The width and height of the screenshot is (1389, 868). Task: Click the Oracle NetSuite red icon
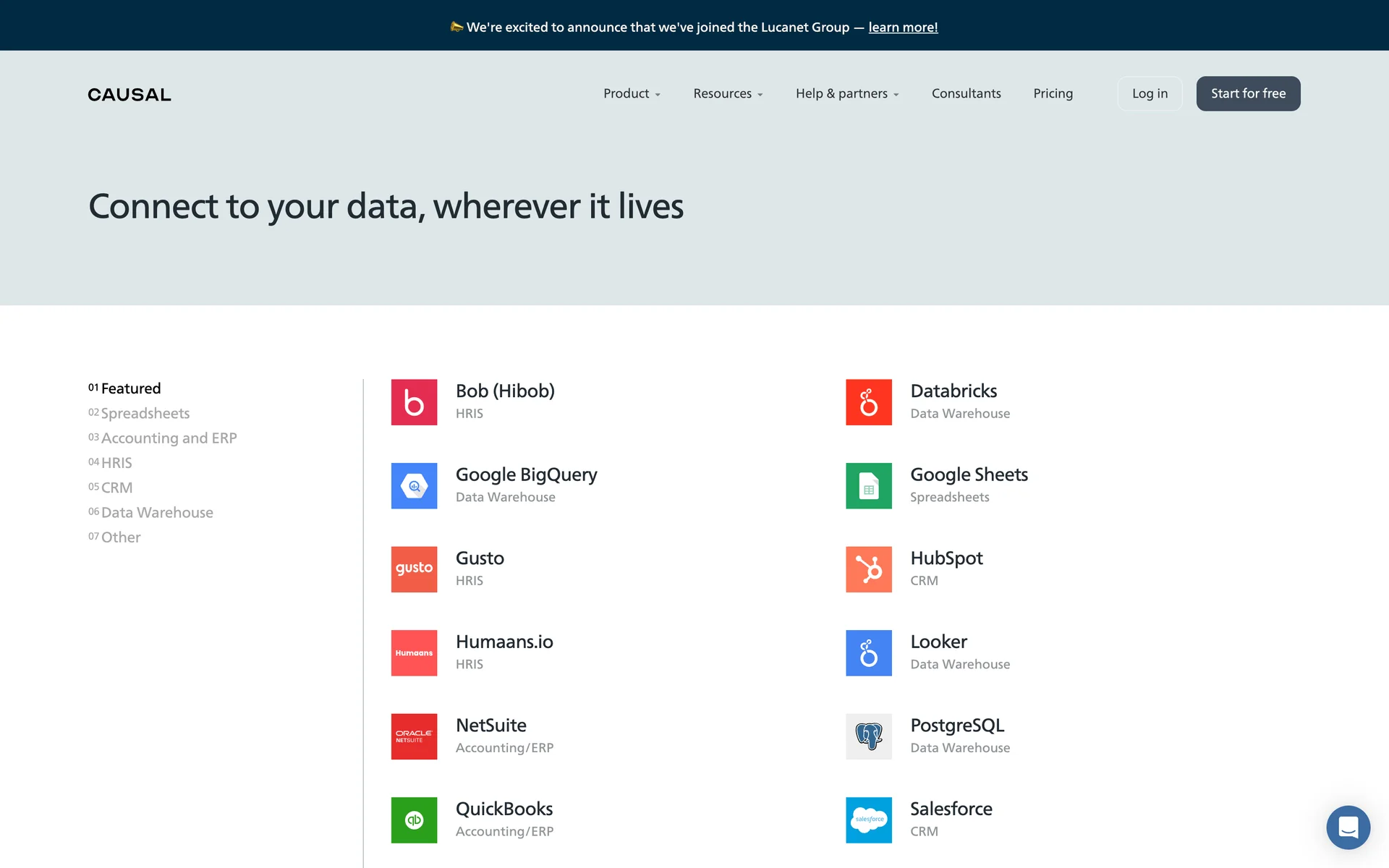click(414, 736)
